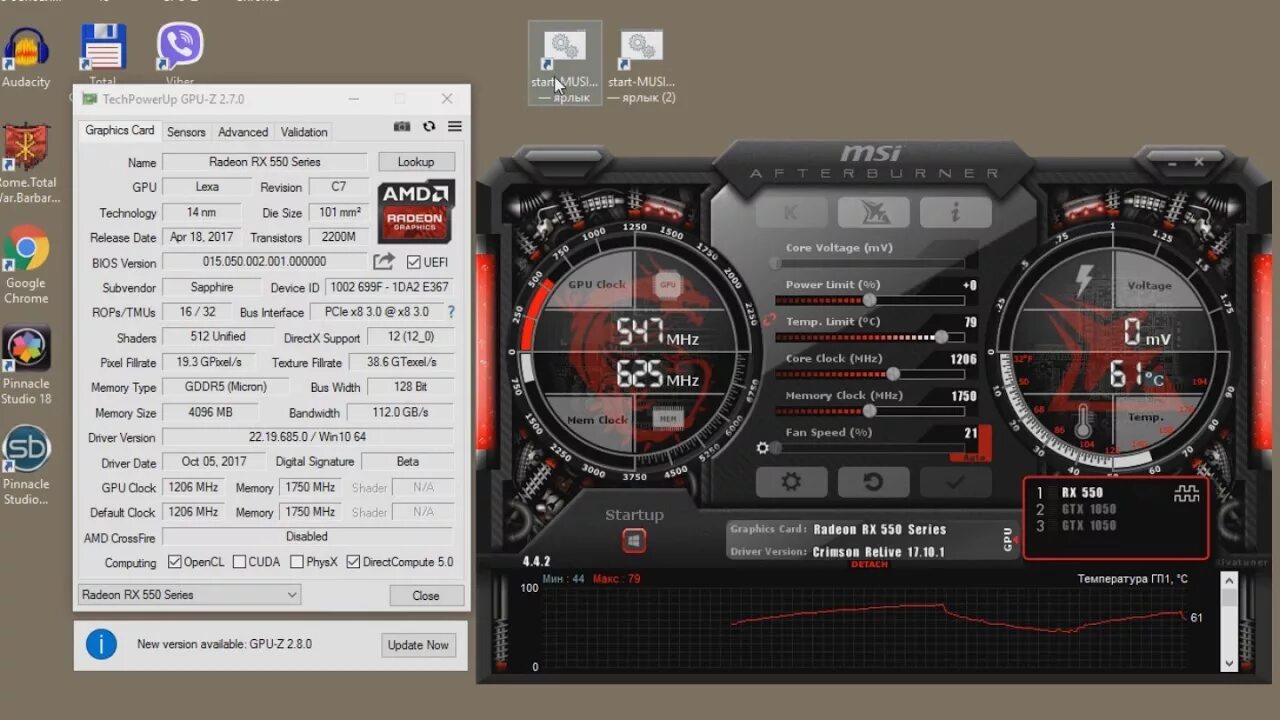Click the Update Now button
The image size is (1280, 720).
418,645
